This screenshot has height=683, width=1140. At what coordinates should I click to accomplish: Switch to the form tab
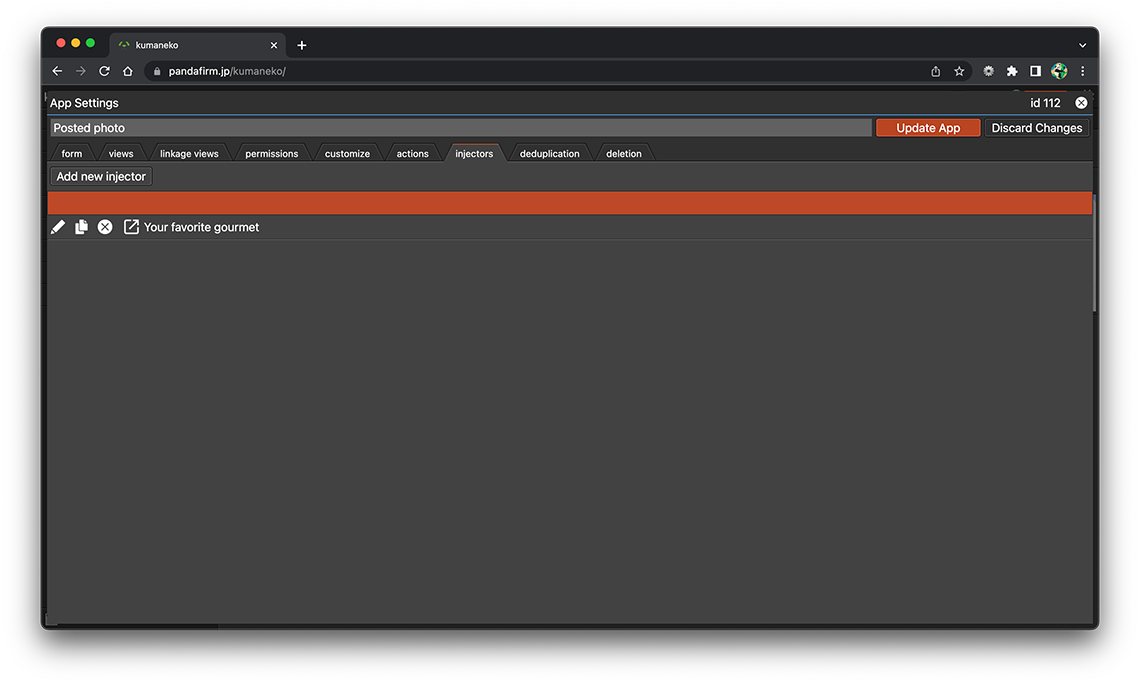click(x=72, y=154)
